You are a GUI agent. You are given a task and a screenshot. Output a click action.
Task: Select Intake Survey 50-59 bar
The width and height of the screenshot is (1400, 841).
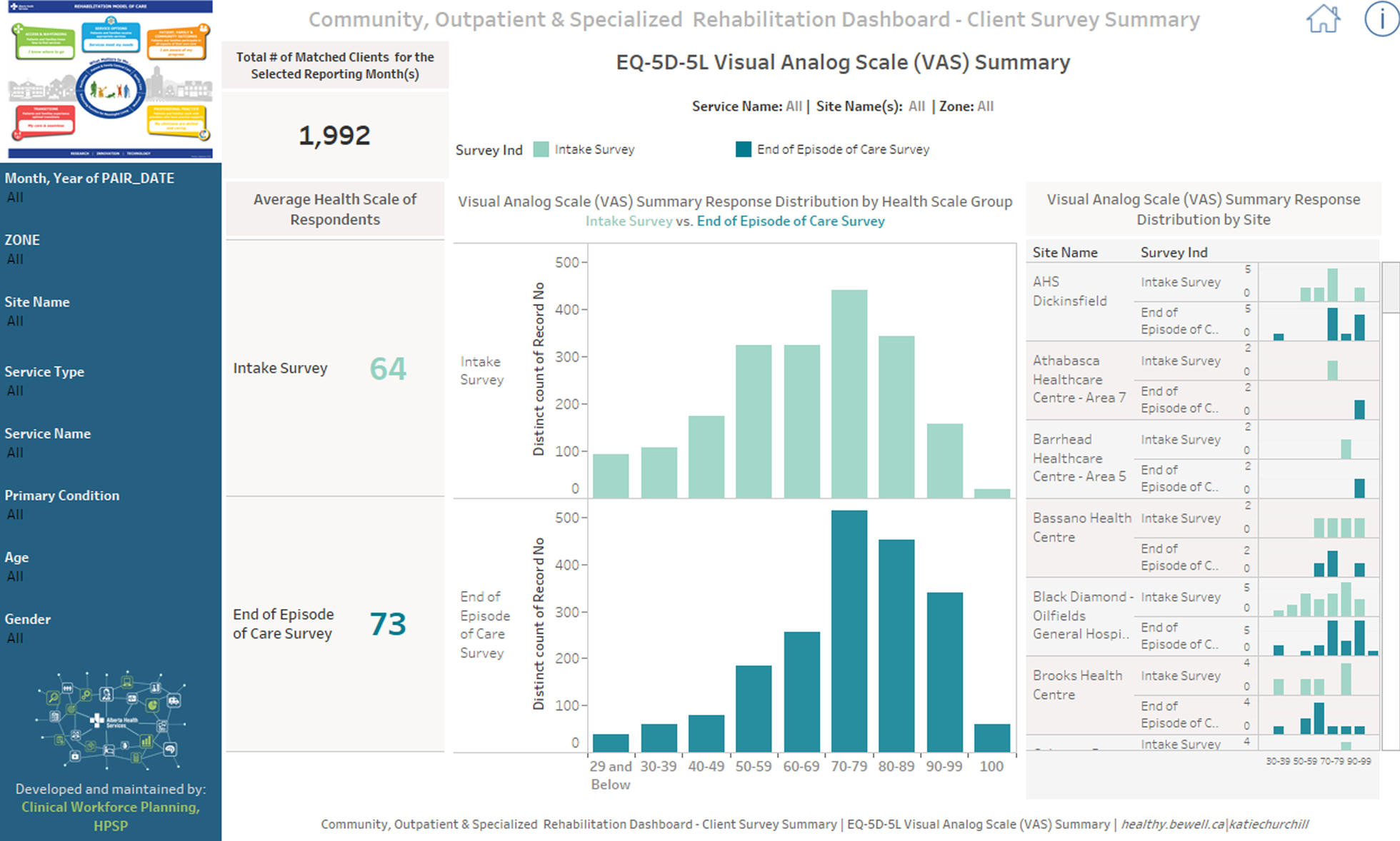coord(754,421)
